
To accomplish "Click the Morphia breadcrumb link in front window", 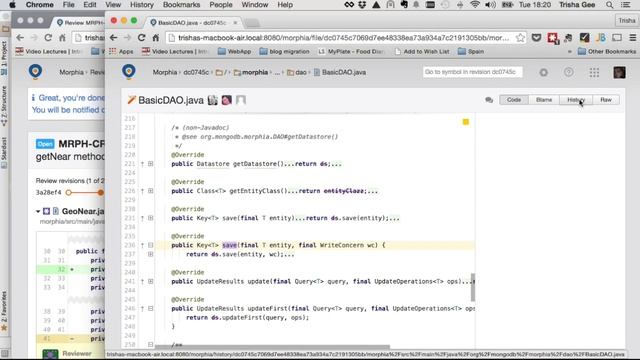I will [x=164, y=72].
